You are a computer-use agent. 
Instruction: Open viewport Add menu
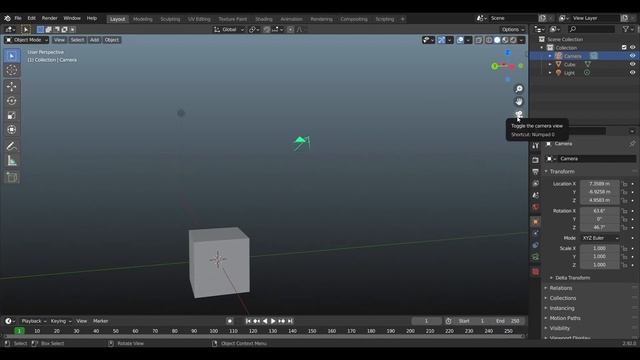coord(94,40)
